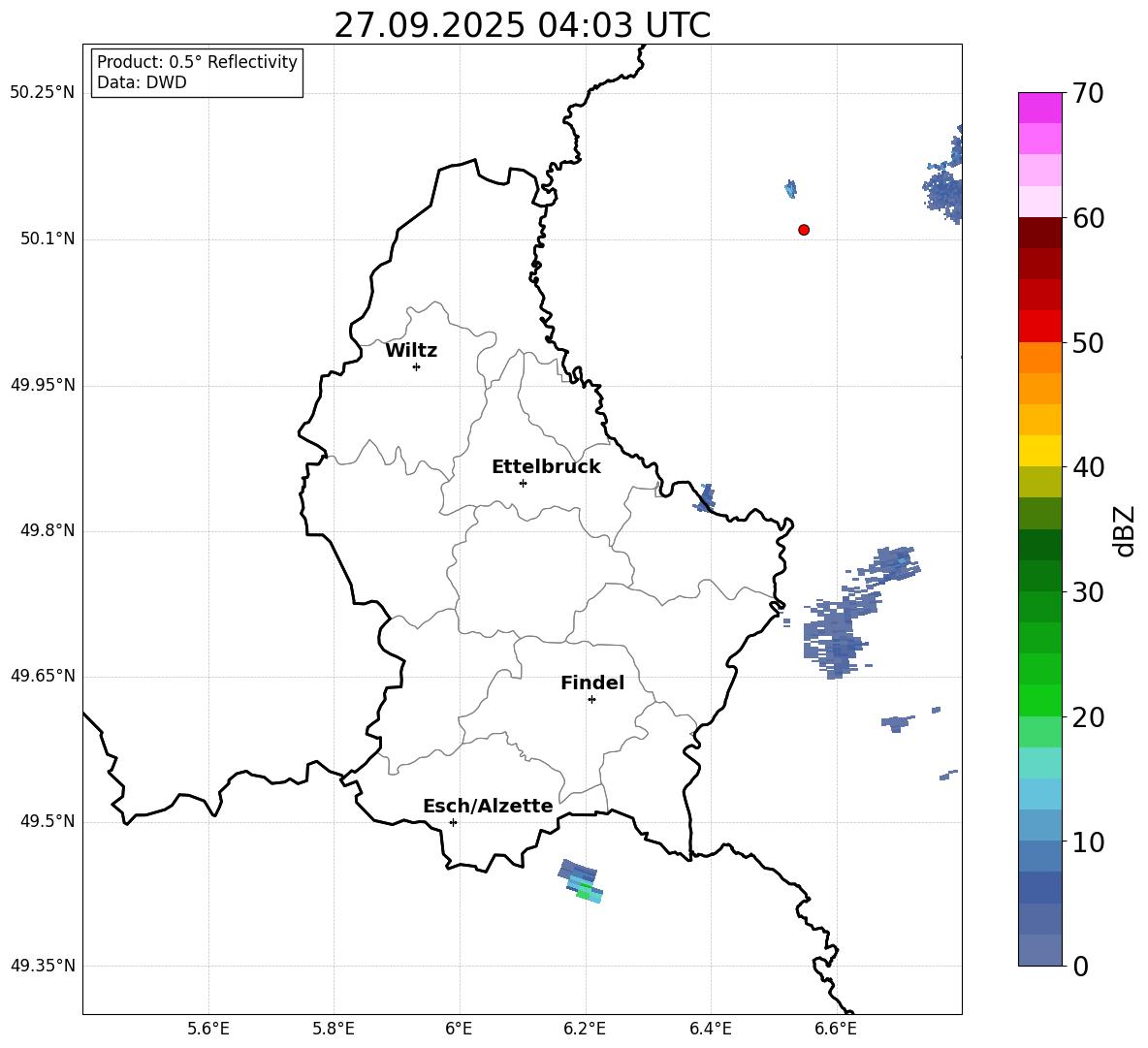Viewport: 1148px width, 1048px height.
Task: Click the 50.25°N latitude label
Action: [42, 93]
